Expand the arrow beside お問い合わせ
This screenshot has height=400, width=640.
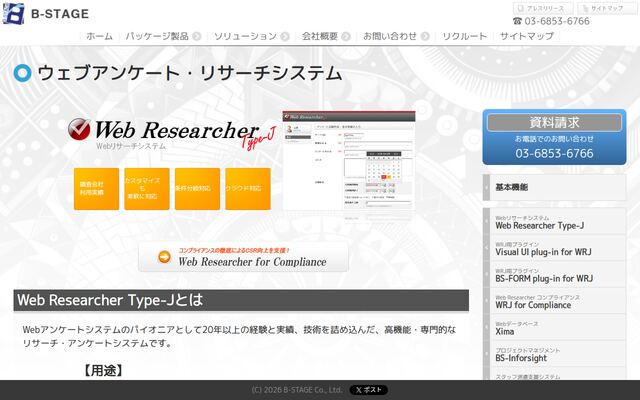tap(425, 36)
